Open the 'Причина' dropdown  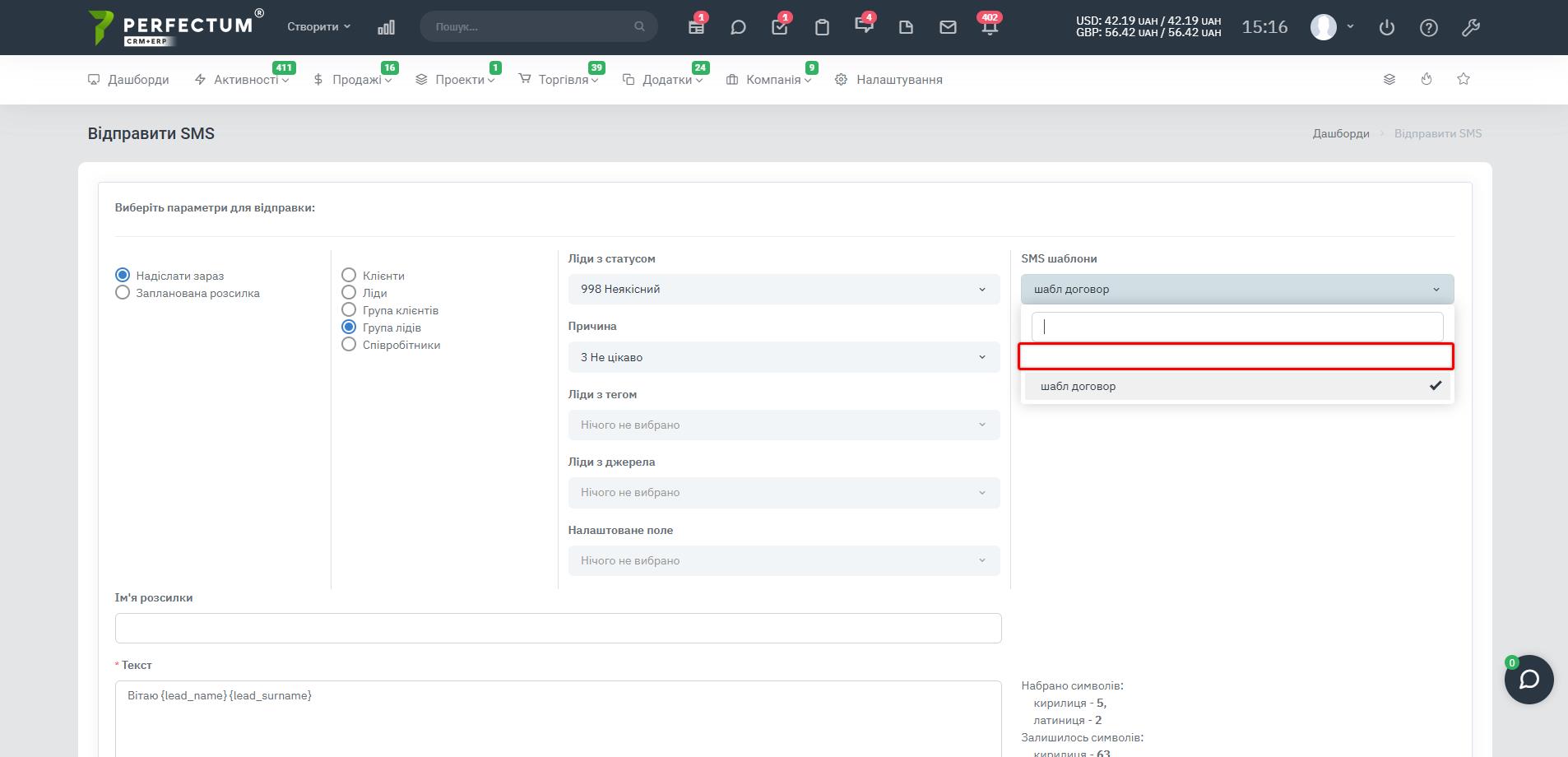783,357
